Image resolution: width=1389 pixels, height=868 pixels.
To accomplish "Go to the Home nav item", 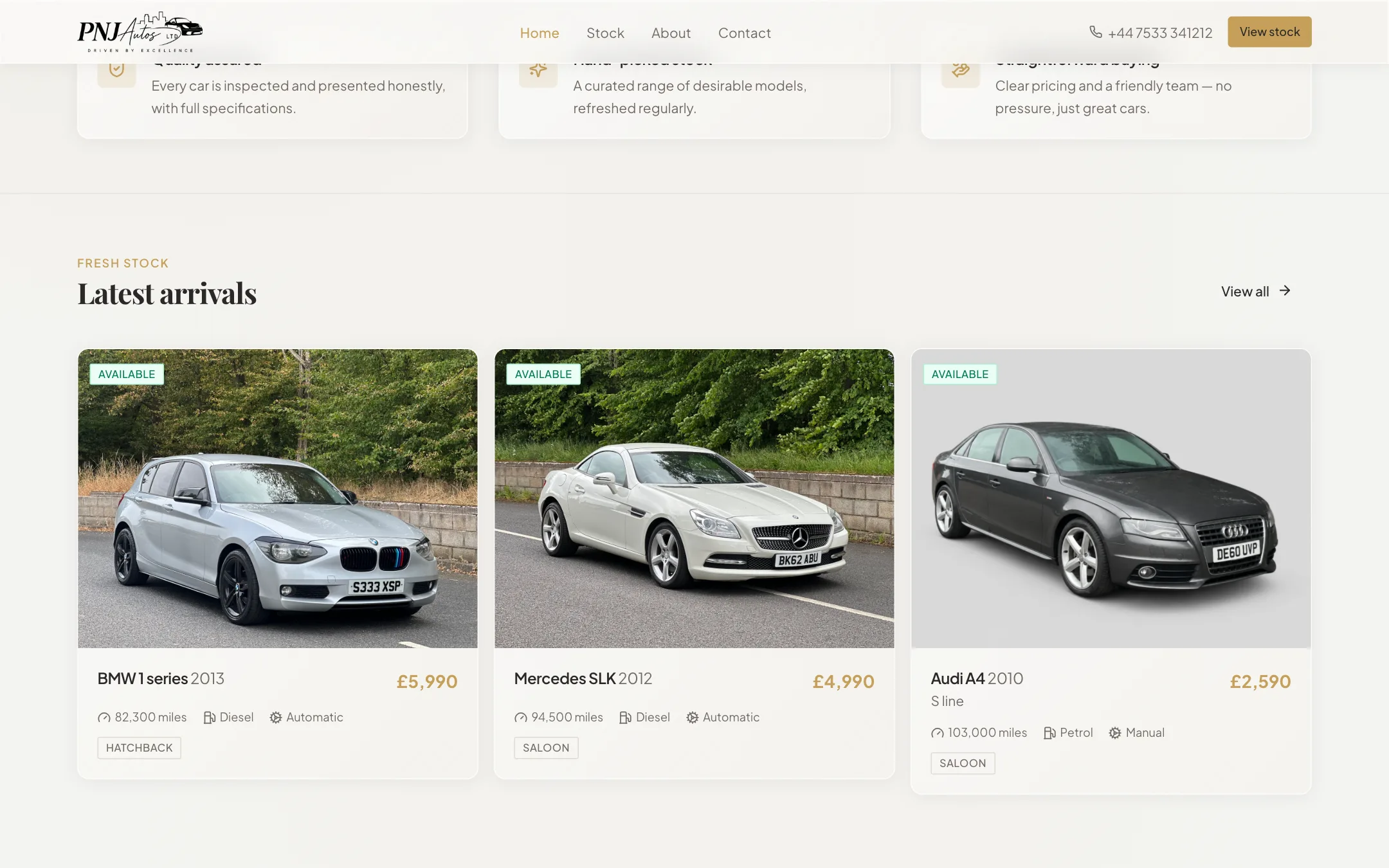I will [x=540, y=33].
